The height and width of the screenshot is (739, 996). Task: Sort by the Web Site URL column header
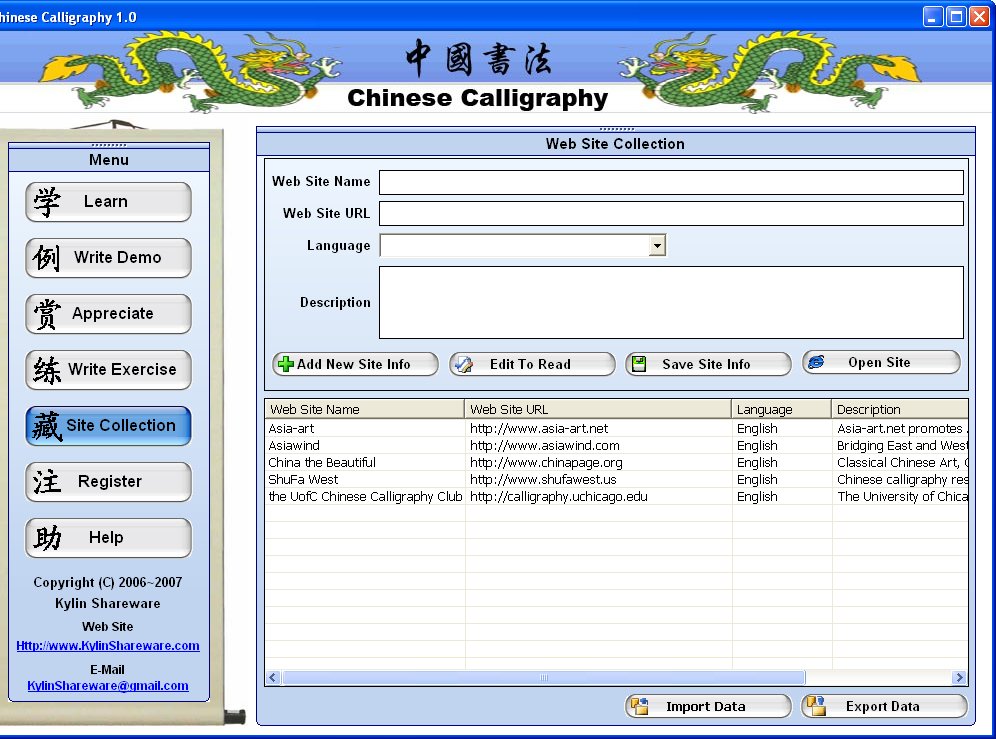598,409
